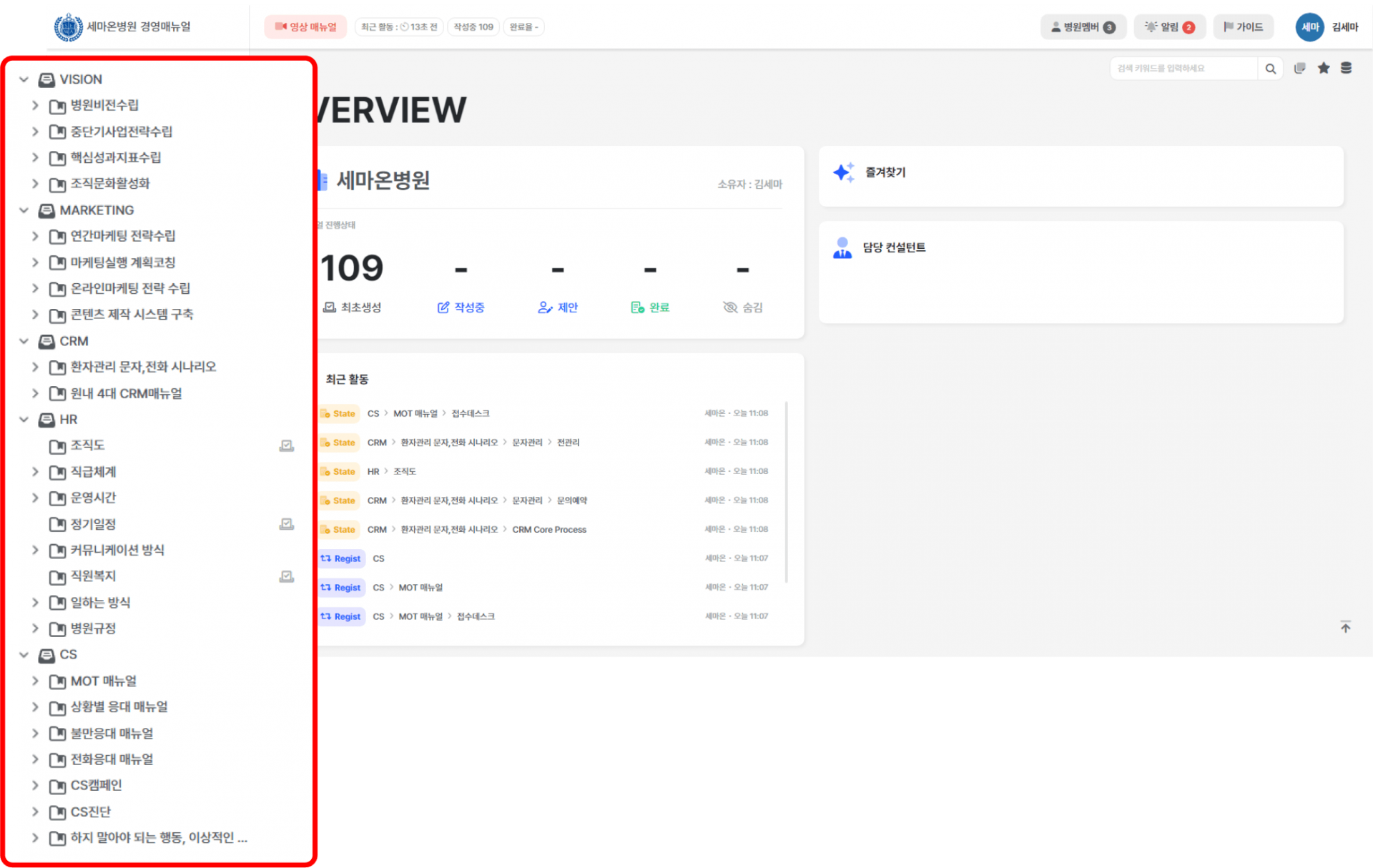Image resolution: width=1373 pixels, height=868 pixels.
Task: Collapse the VISION section
Action: [24, 79]
